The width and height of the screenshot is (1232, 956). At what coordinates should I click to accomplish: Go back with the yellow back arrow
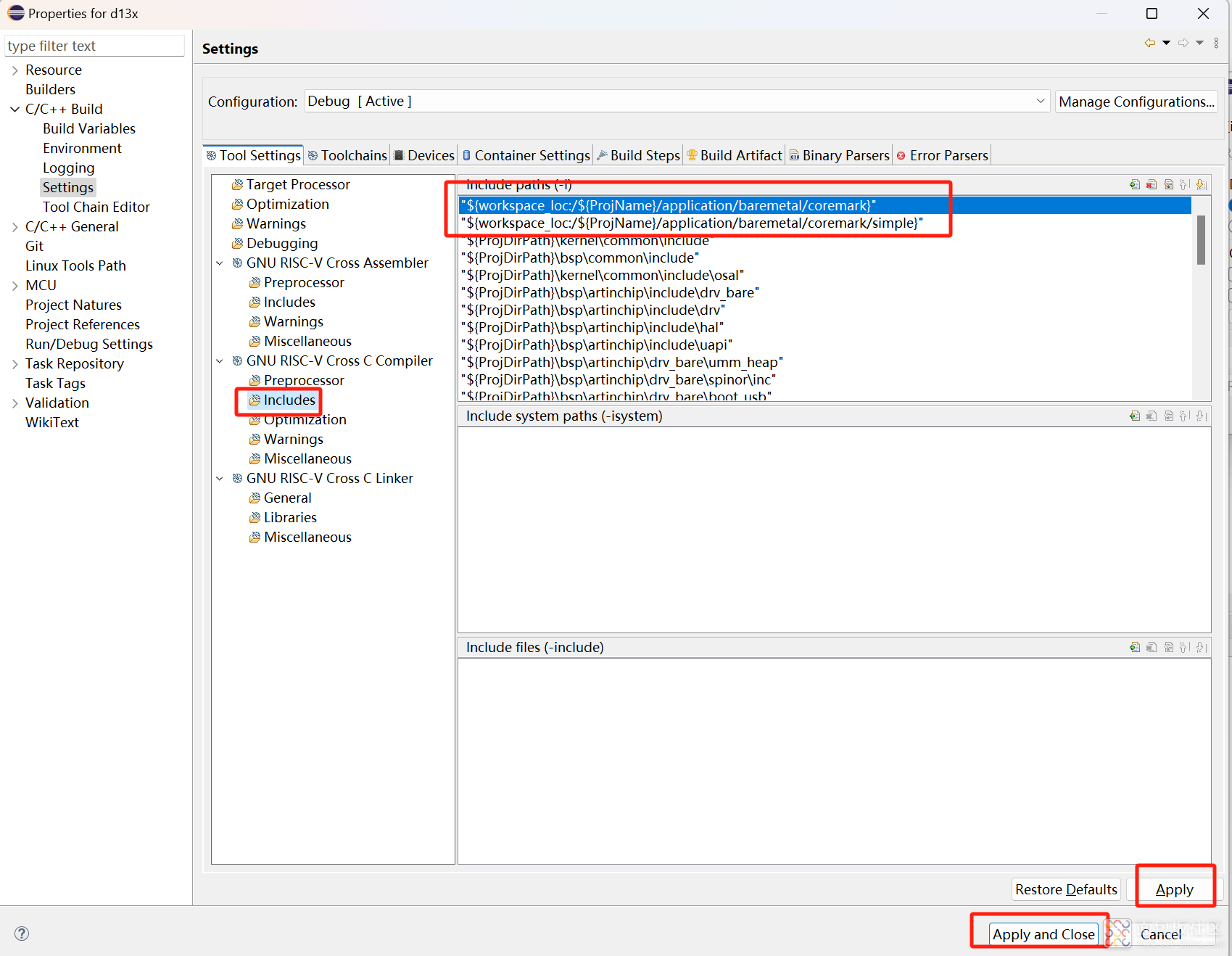pyautogui.click(x=1150, y=43)
